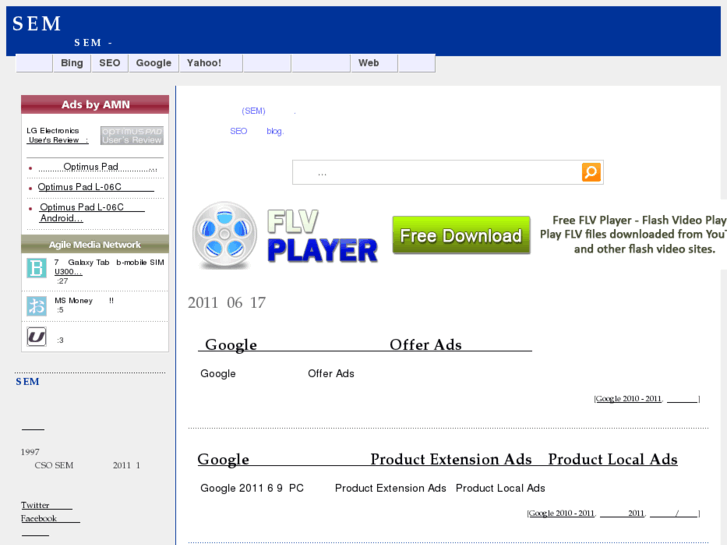Click the FLV PLAYER logo text
Image resolution: width=727 pixels, height=545 pixels.
[x=322, y=237]
